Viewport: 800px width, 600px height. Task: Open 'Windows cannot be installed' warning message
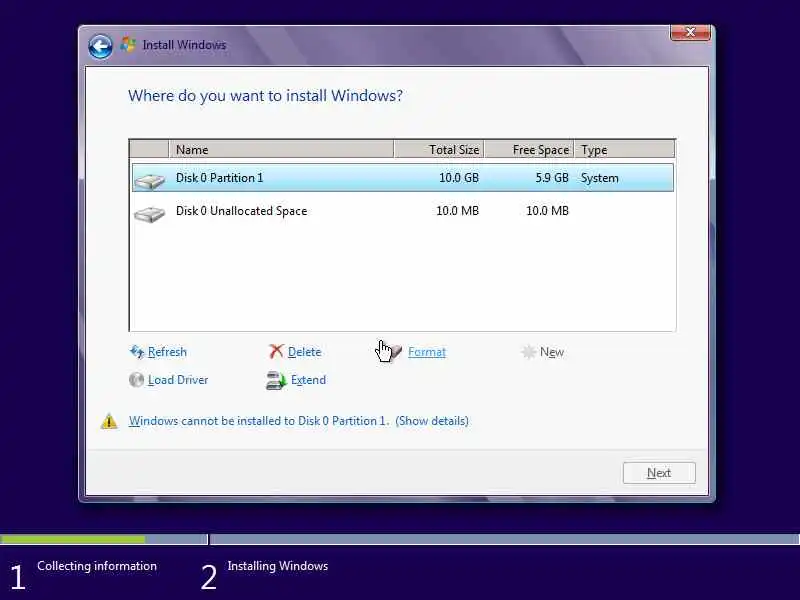pos(298,421)
